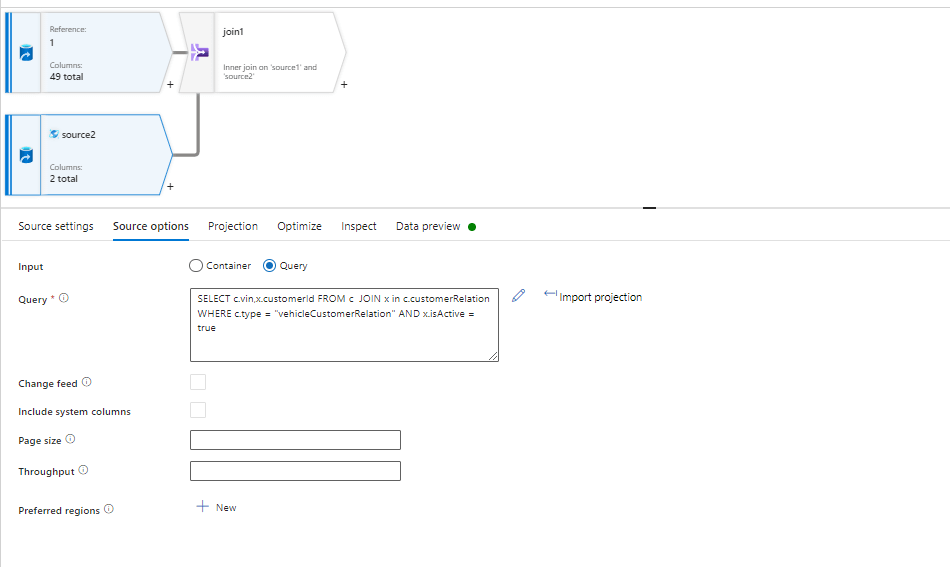
Task: Click the plus sign below the source2 node
Action: 170,186
